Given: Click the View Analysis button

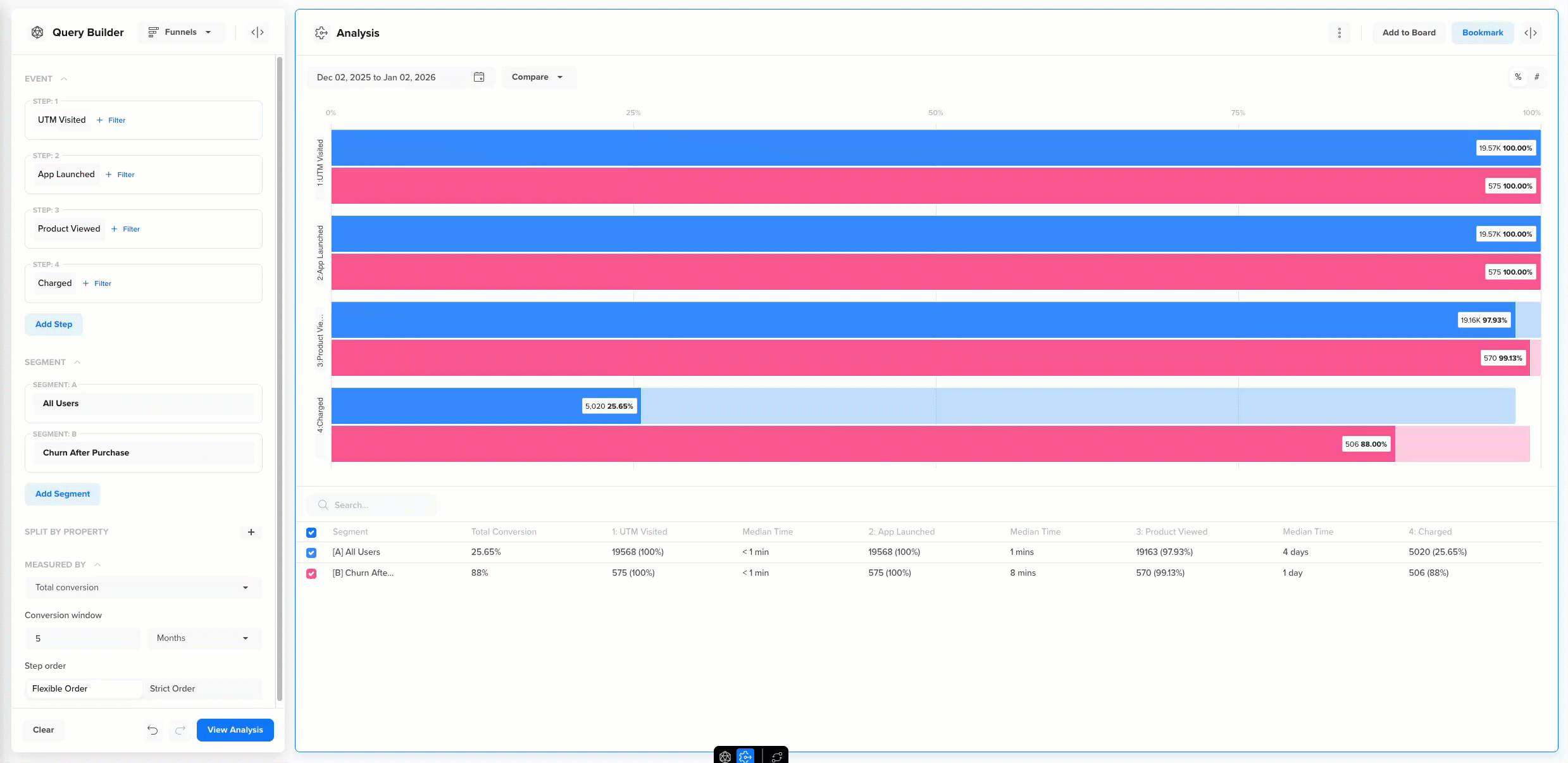Looking at the screenshot, I should (235, 730).
